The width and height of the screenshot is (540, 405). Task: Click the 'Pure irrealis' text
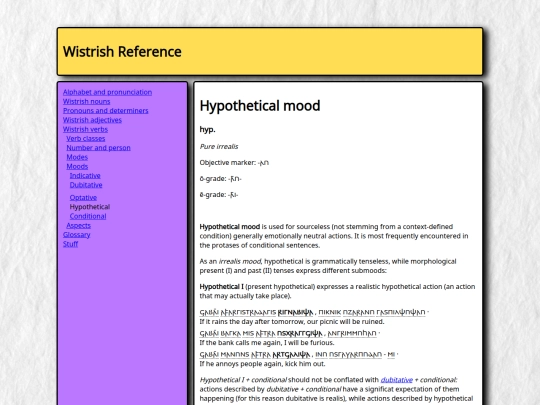coord(219,147)
